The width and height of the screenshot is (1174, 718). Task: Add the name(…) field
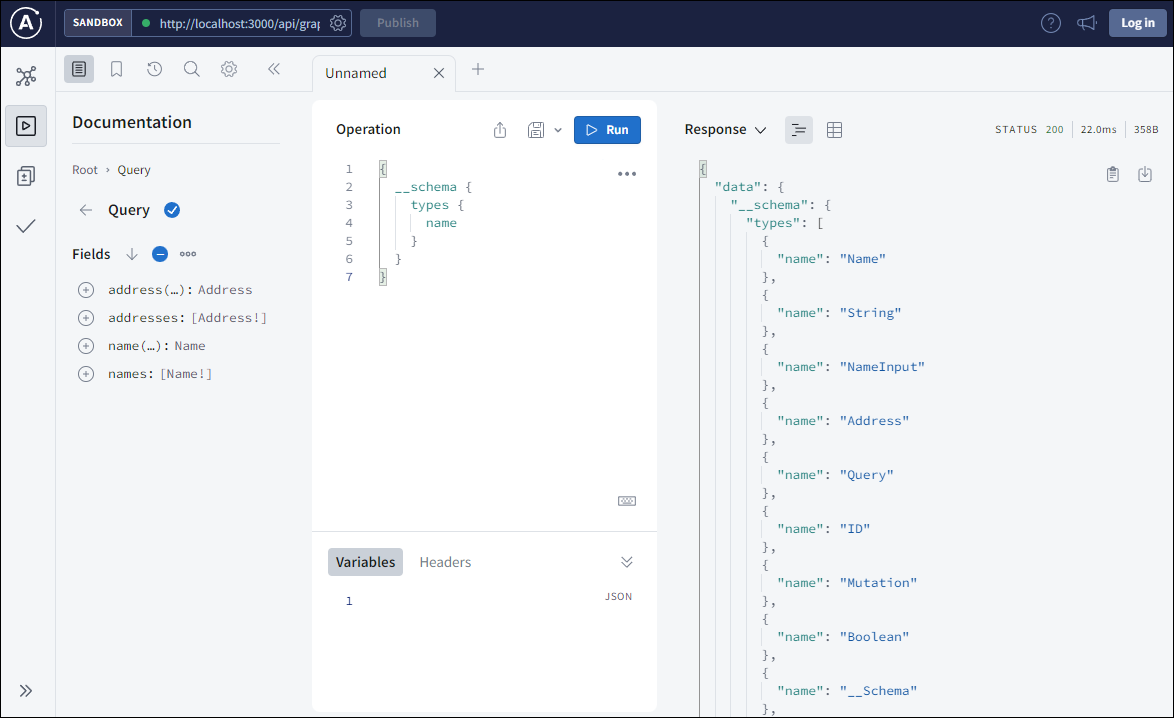[x=86, y=346]
